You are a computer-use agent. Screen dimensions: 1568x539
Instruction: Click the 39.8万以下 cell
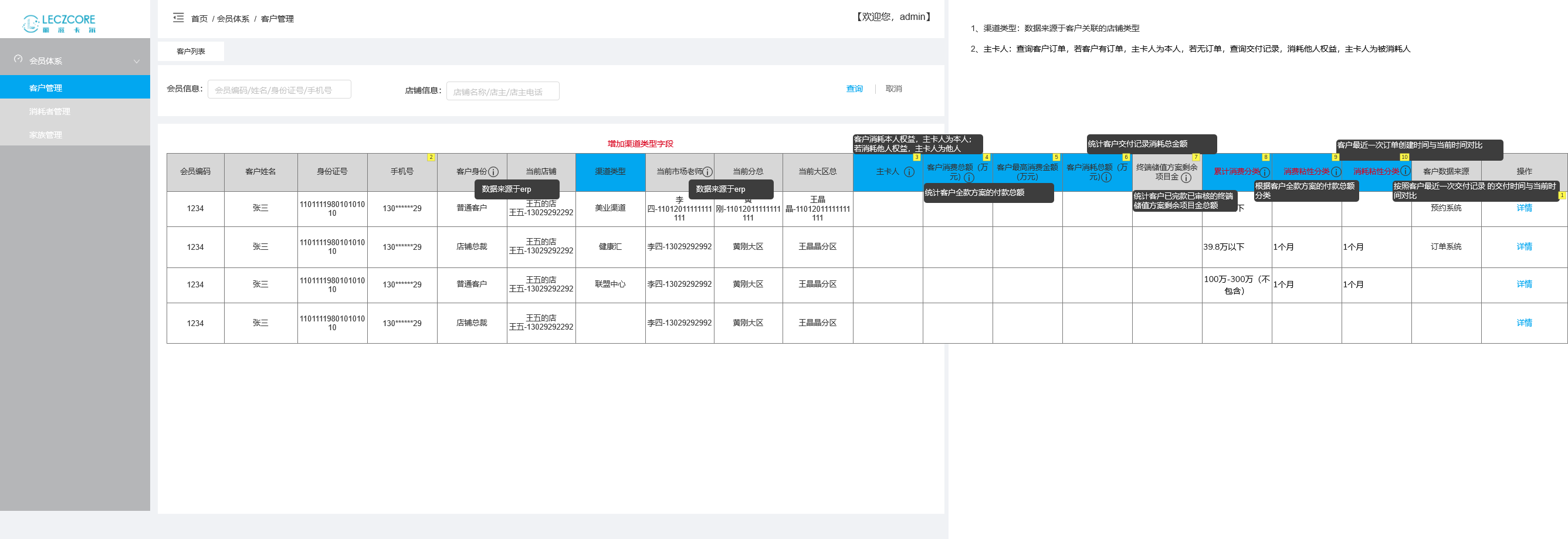click(1236, 247)
